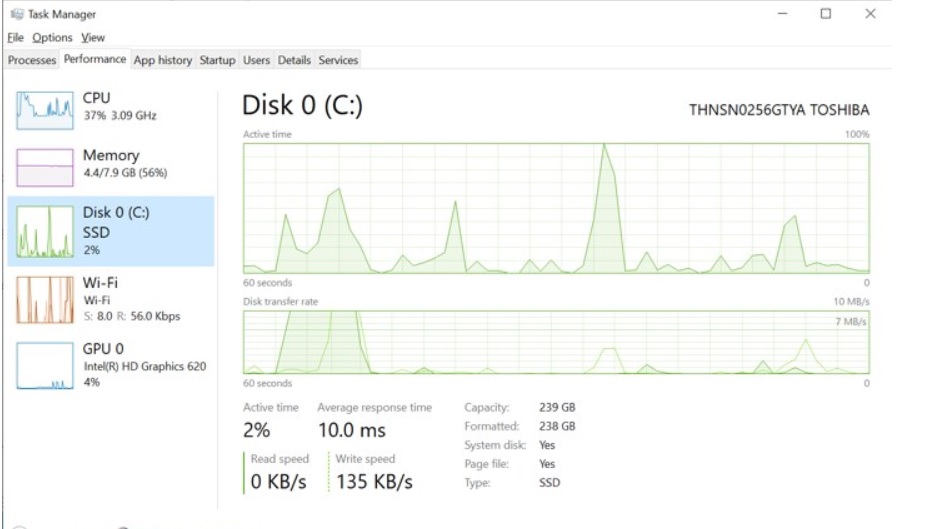Open the Options menu
930x529 pixels.
(x=52, y=37)
